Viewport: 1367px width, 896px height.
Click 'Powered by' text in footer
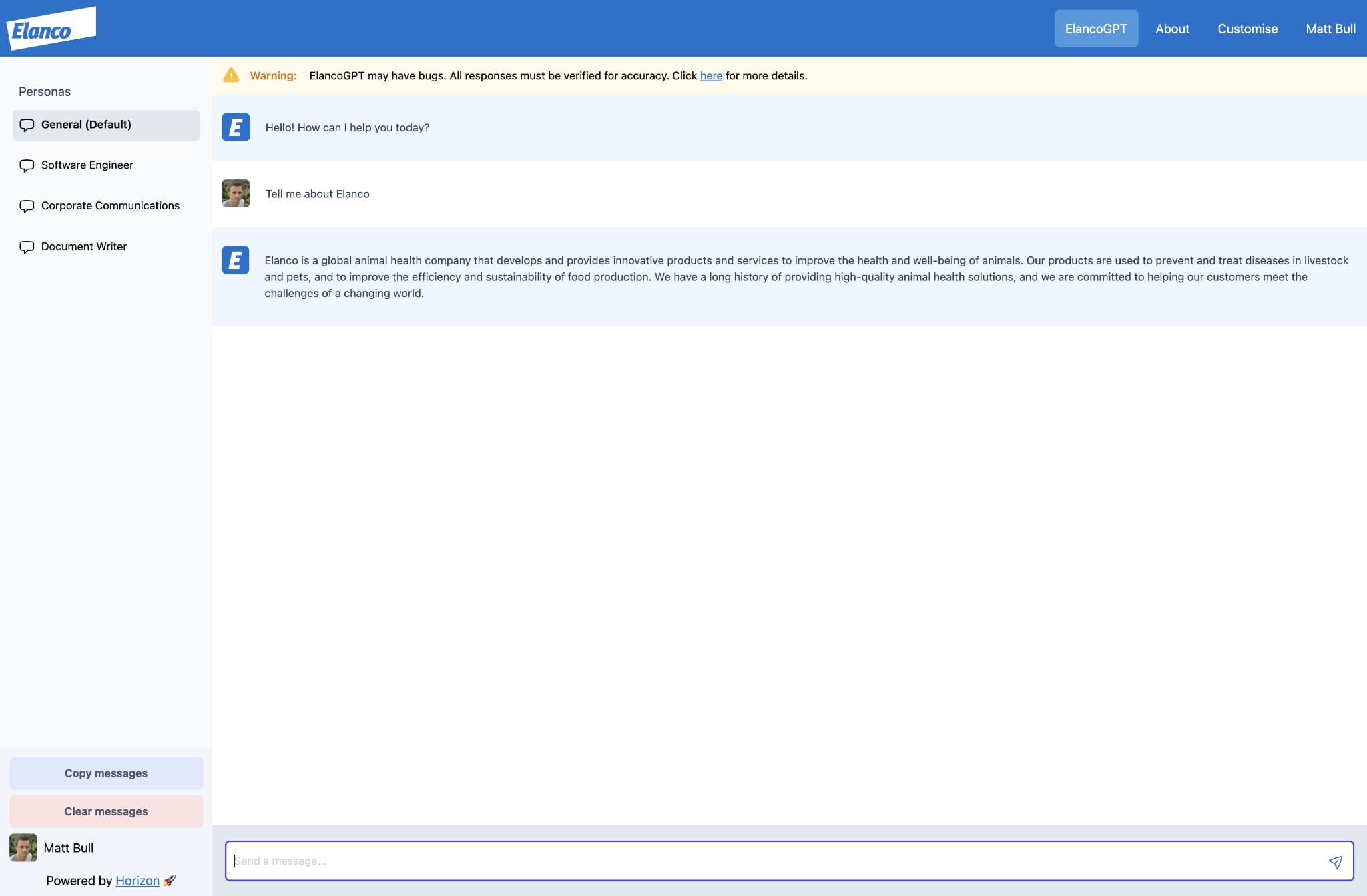click(79, 881)
